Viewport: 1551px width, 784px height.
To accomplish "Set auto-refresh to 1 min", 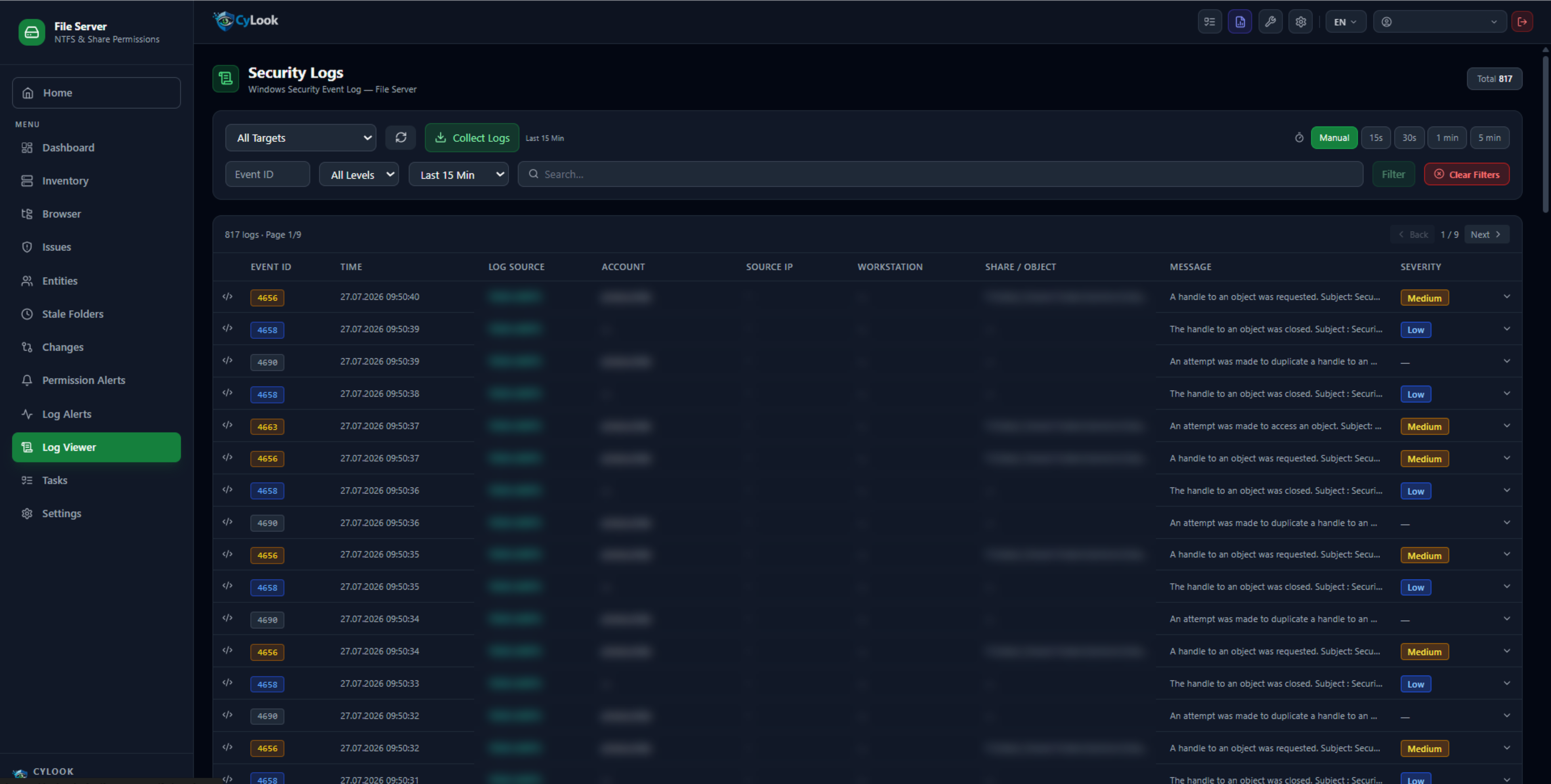I will (1447, 138).
